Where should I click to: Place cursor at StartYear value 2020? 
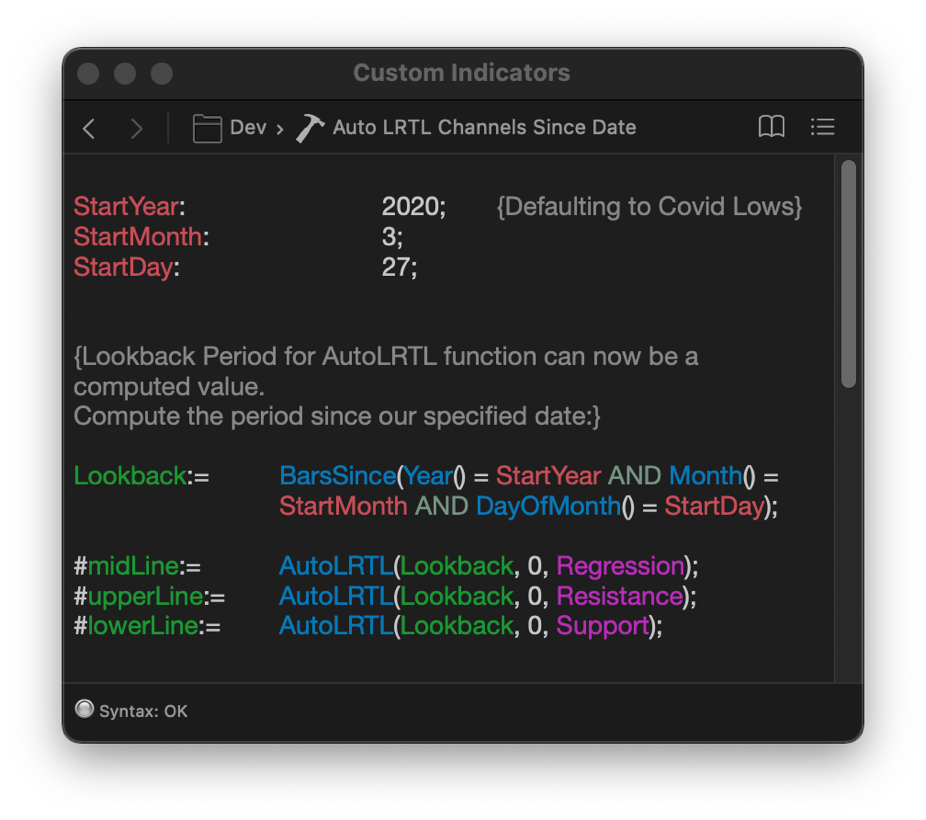coord(412,207)
